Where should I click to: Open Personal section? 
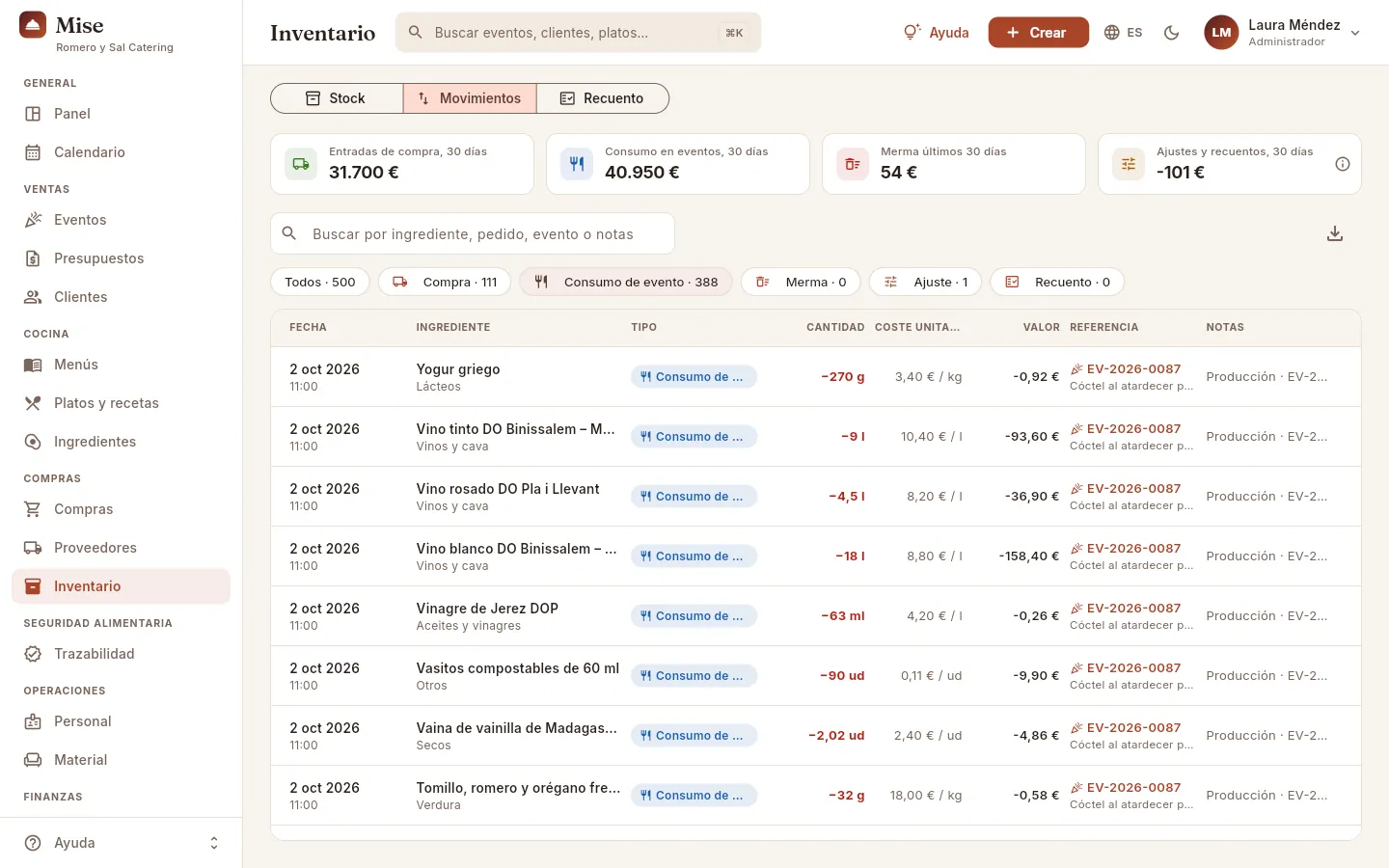coord(121,721)
